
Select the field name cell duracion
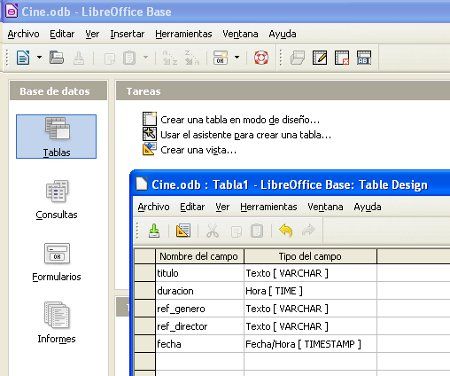[199, 291]
